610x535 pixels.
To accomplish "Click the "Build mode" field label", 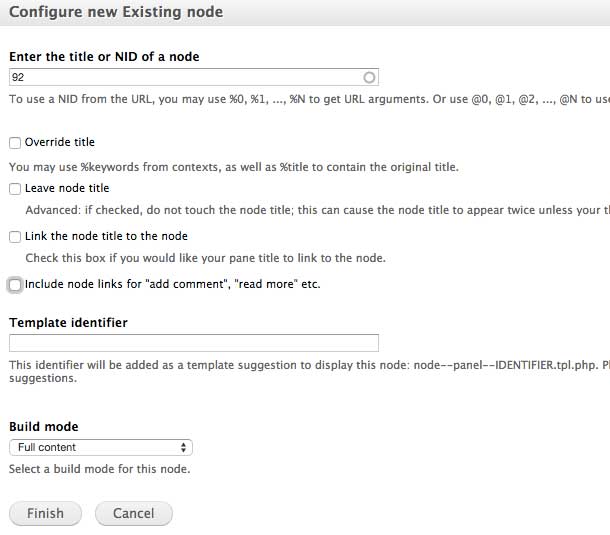I will [x=44, y=427].
